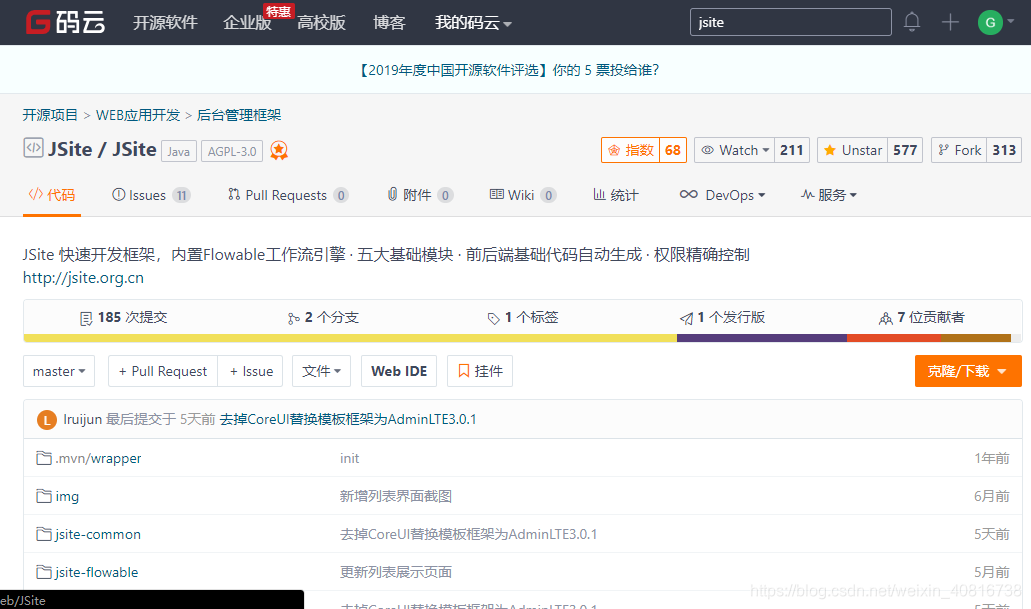
Task: Click the + Issue button
Action: (251, 371)
